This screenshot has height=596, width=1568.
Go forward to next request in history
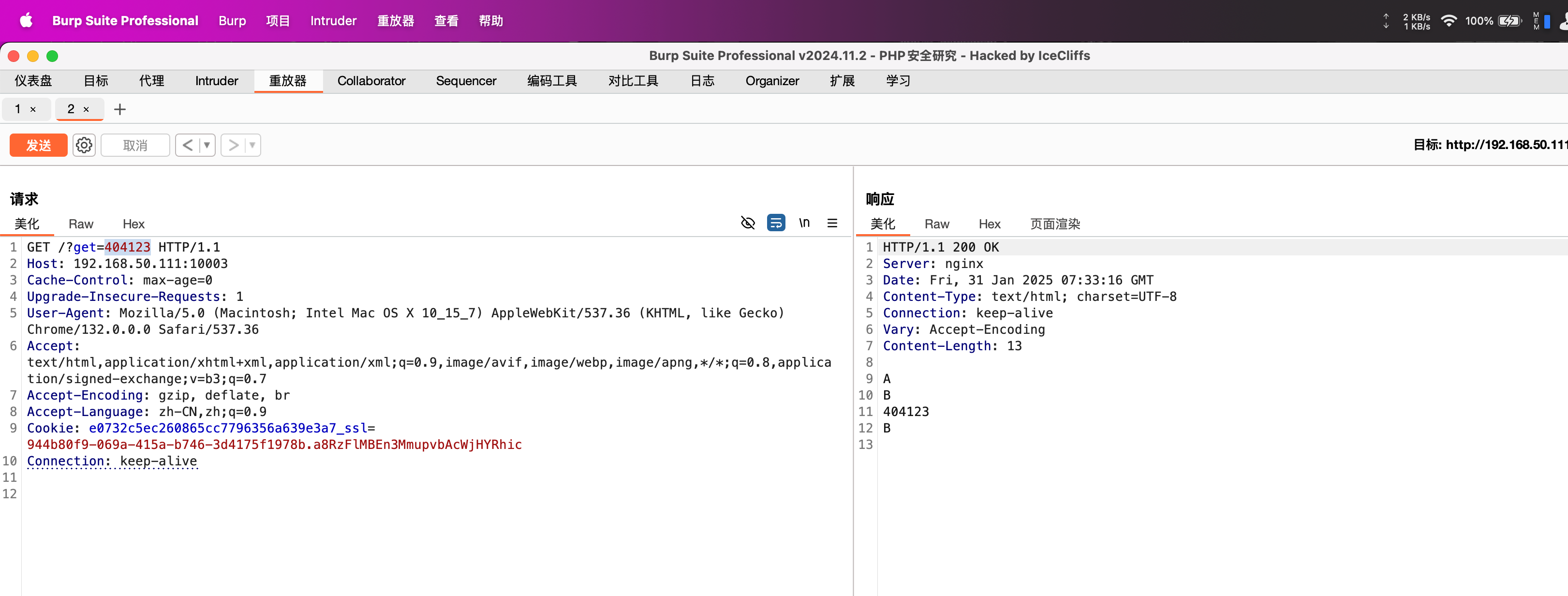click(233, 146)
